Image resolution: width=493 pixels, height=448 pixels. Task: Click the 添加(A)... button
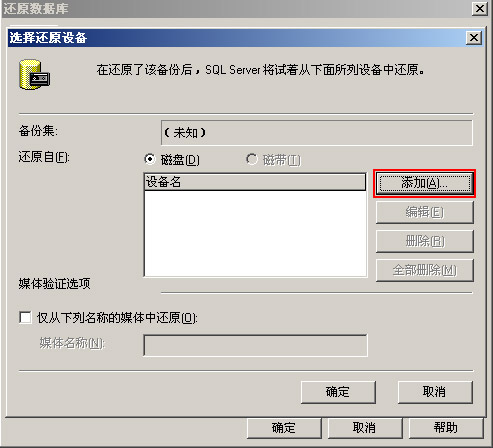424,183
